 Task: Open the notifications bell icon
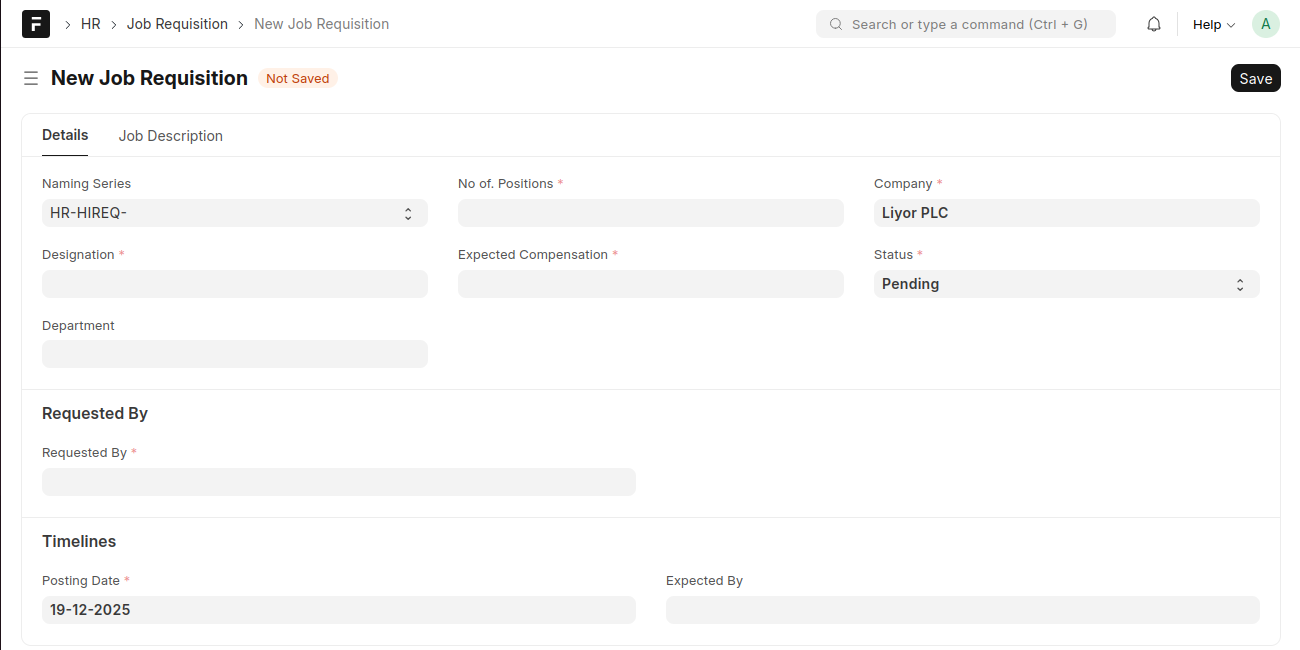(1154, 24)
